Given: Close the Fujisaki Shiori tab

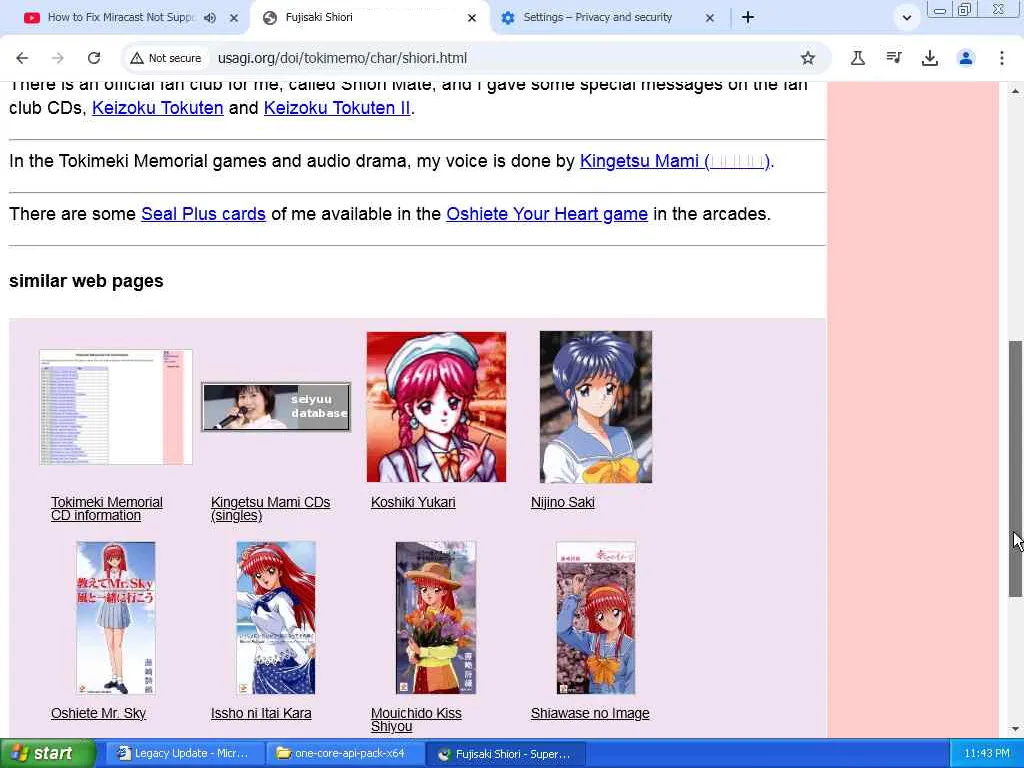Looking at the screenshot, I should (x=472, y=18).
